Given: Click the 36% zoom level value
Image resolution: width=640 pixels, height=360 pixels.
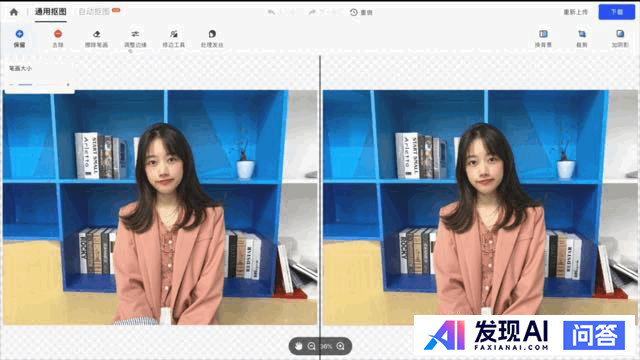Looking at the screenshot, I should pos(326,347).
